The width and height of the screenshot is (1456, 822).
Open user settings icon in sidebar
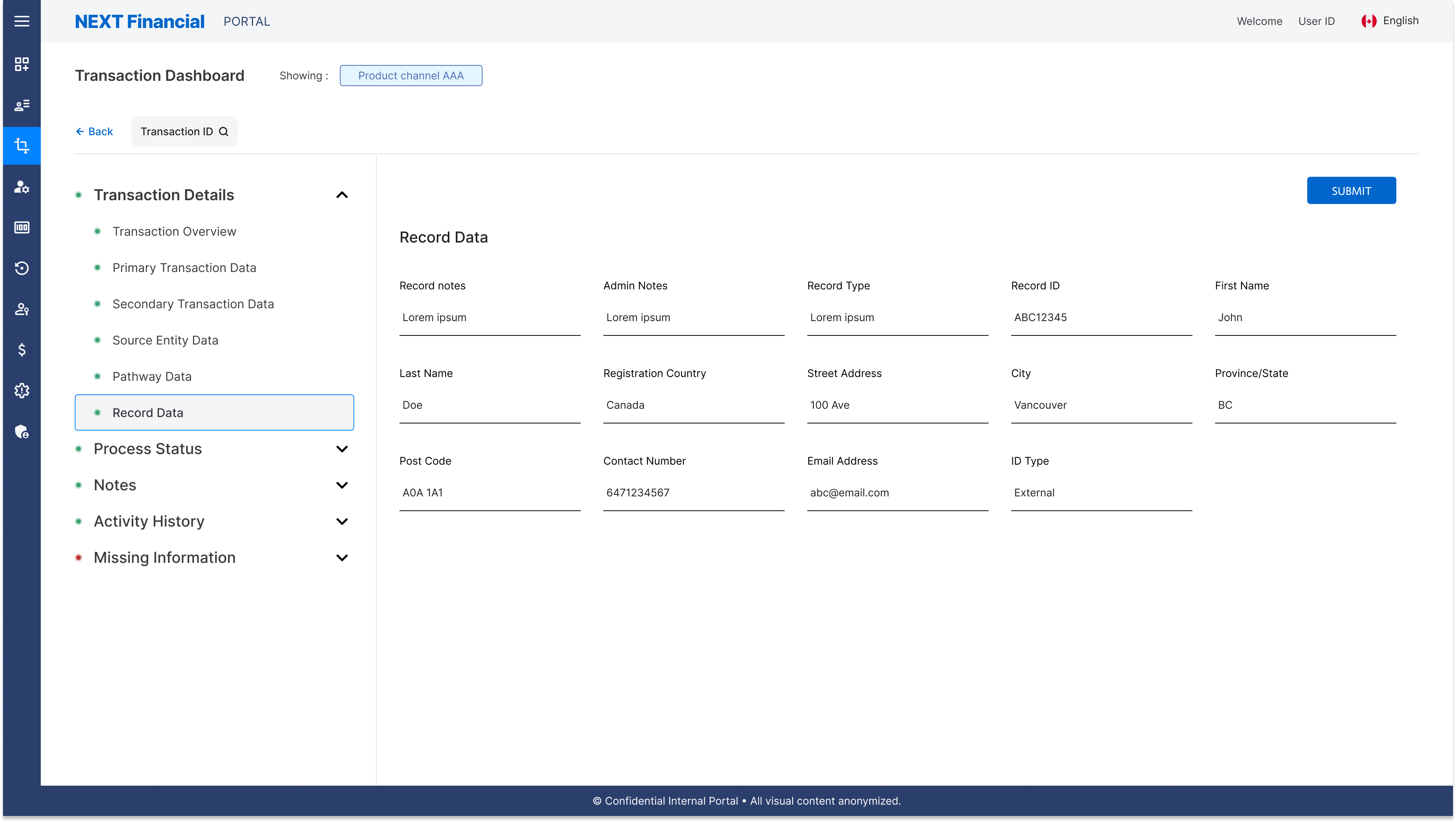coord(22,187)
